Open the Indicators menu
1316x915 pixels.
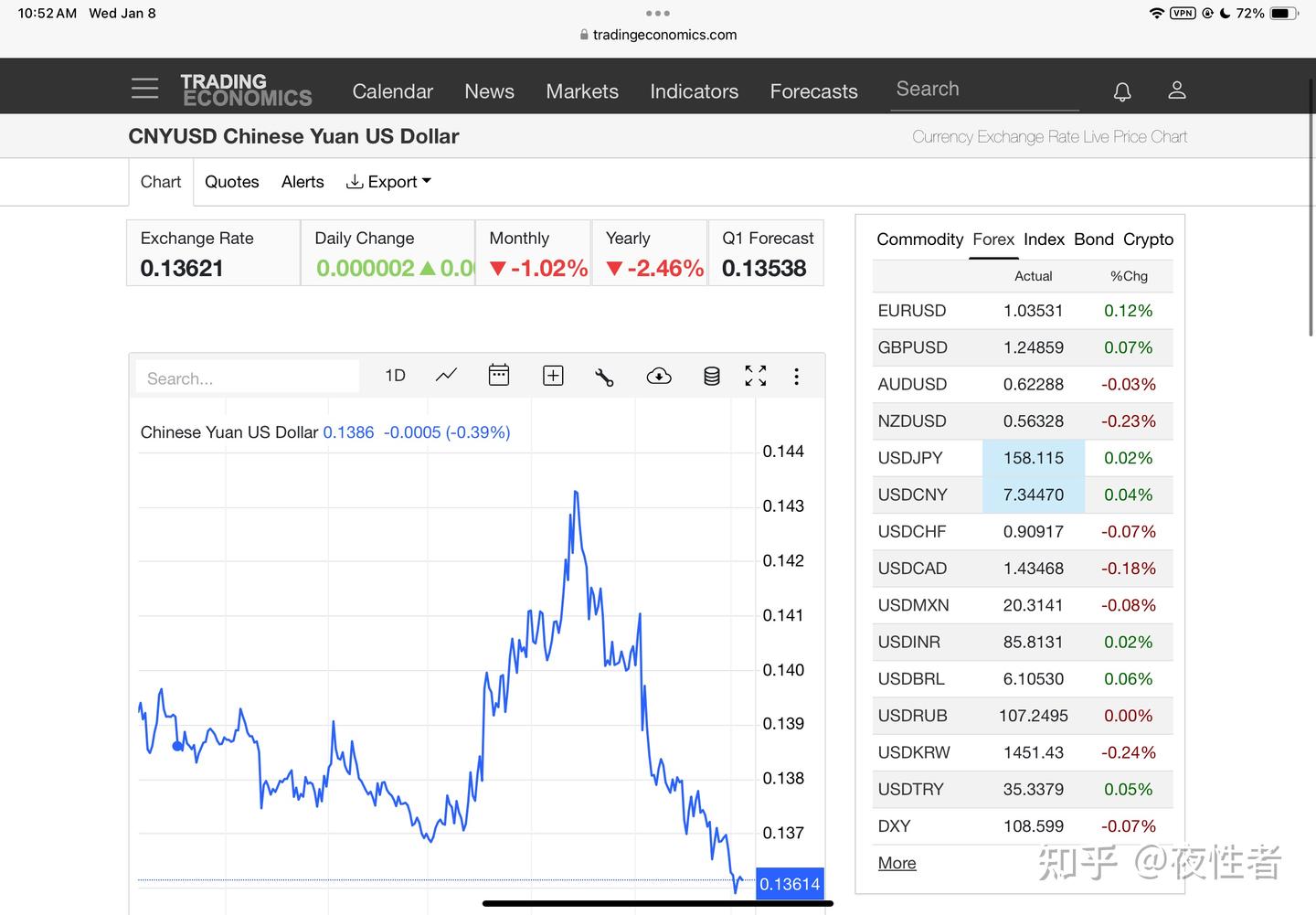point(694,91)
